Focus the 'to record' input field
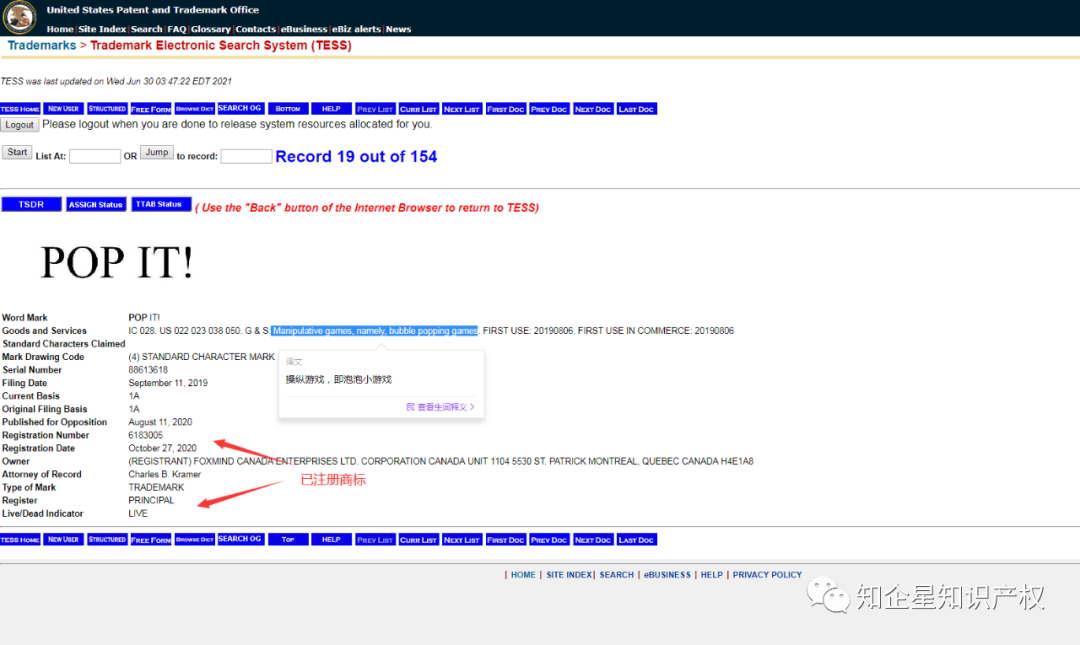Screen dimensions: 1080x645 (246, 156)
